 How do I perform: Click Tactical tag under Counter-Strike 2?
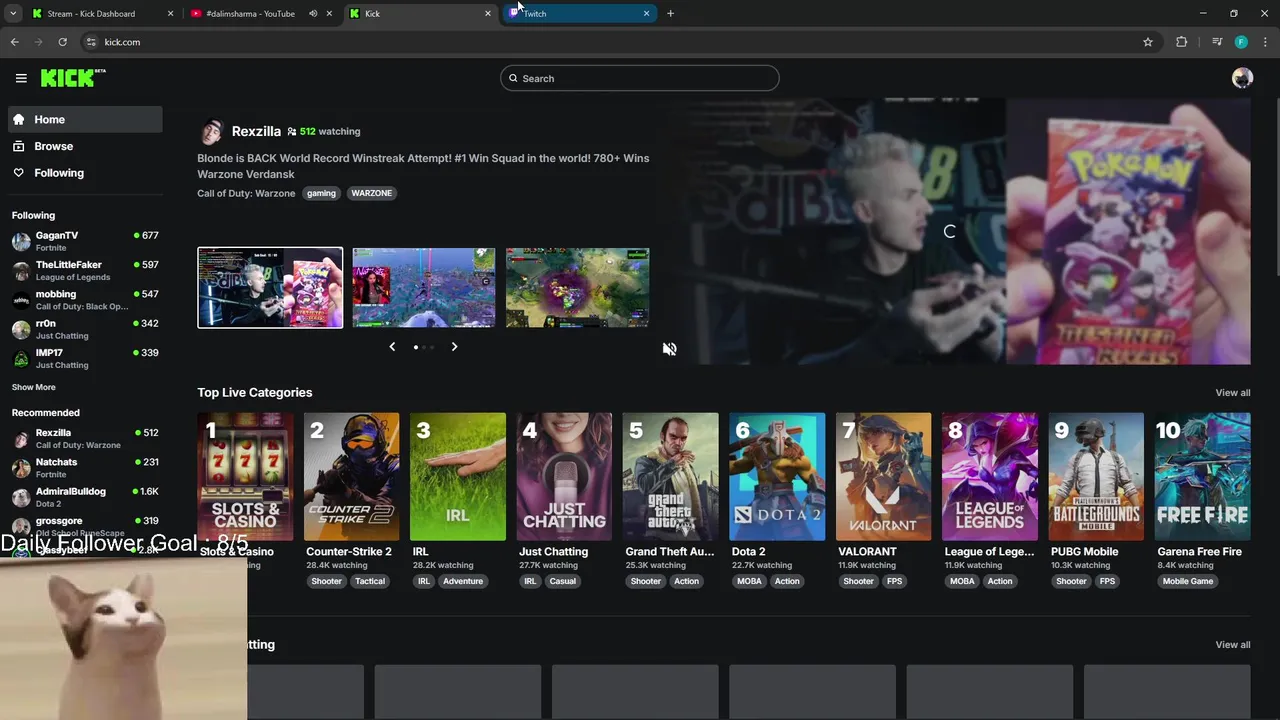click(370, 581)
